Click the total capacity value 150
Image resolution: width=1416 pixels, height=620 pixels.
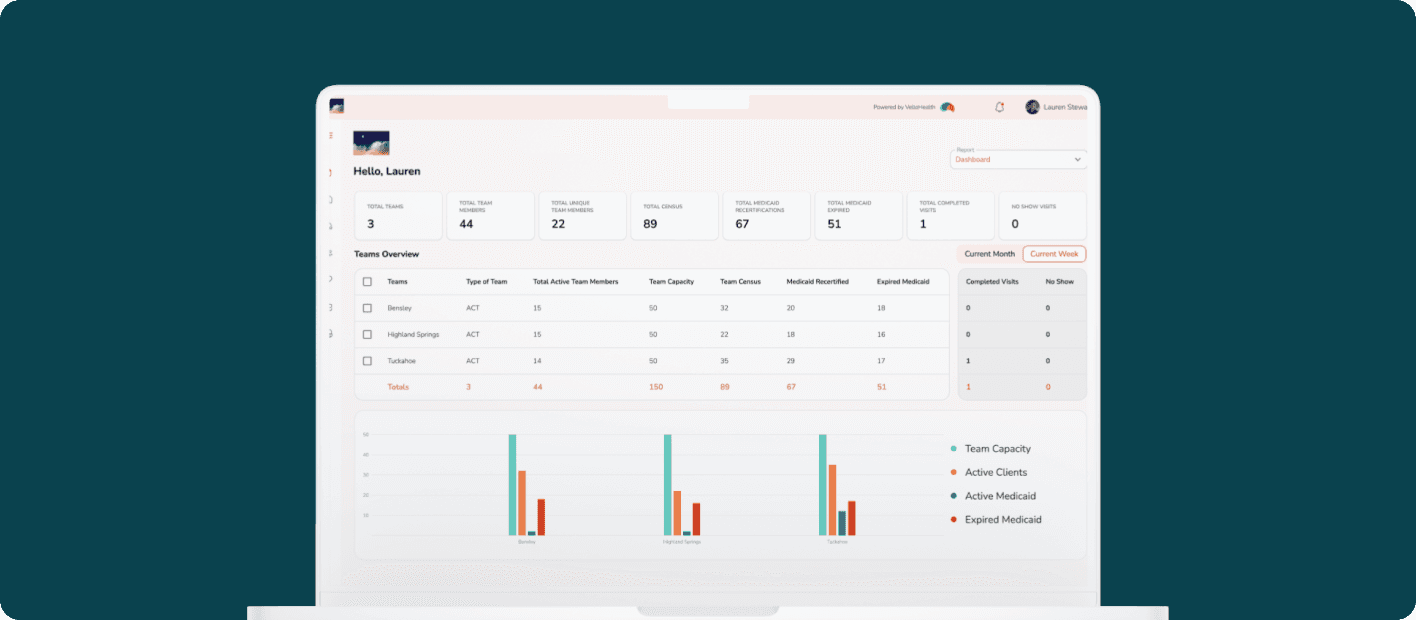(656, 387)
